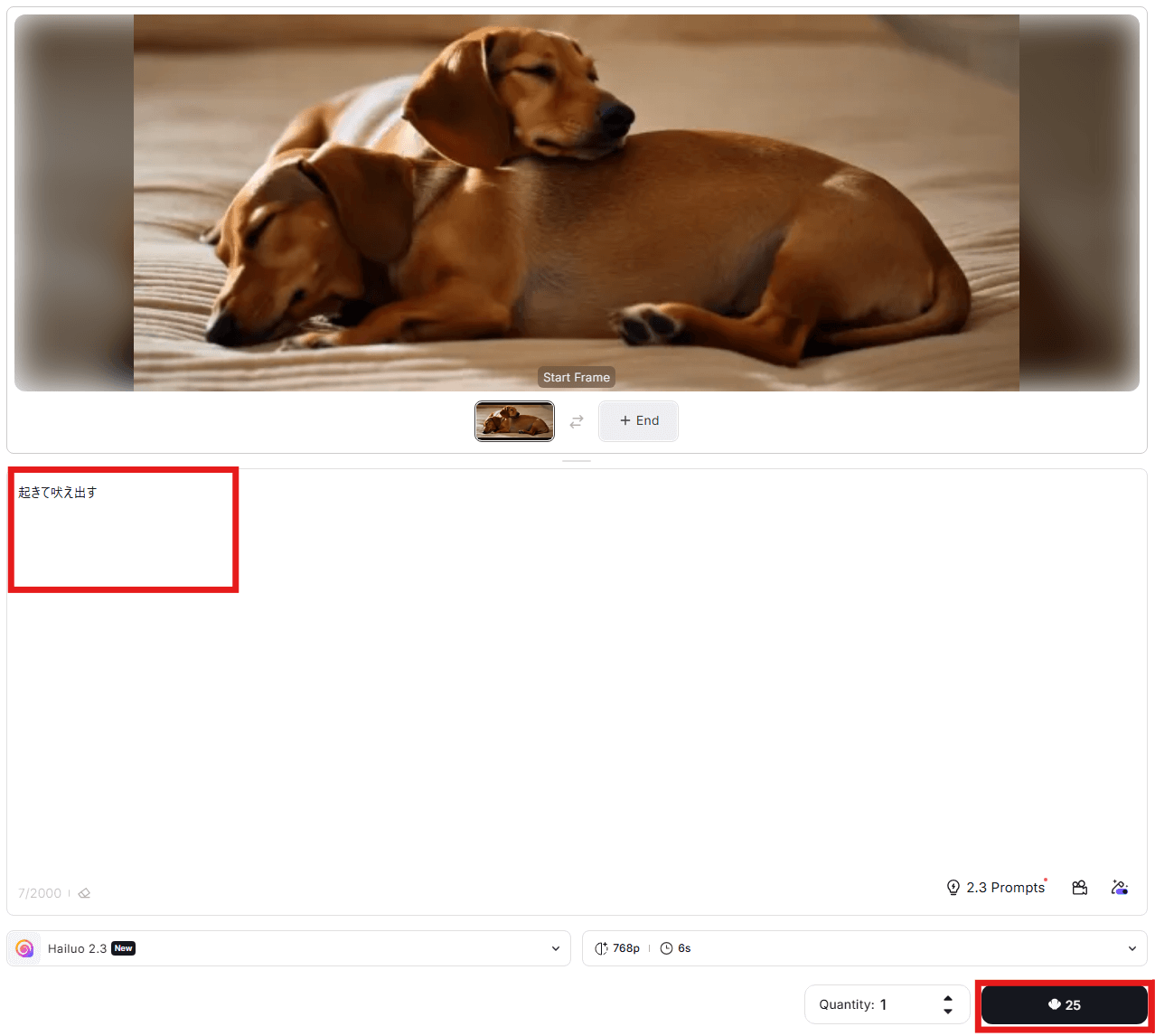Click into the prompt text area

pyautogui.click(x=577, y=678)
